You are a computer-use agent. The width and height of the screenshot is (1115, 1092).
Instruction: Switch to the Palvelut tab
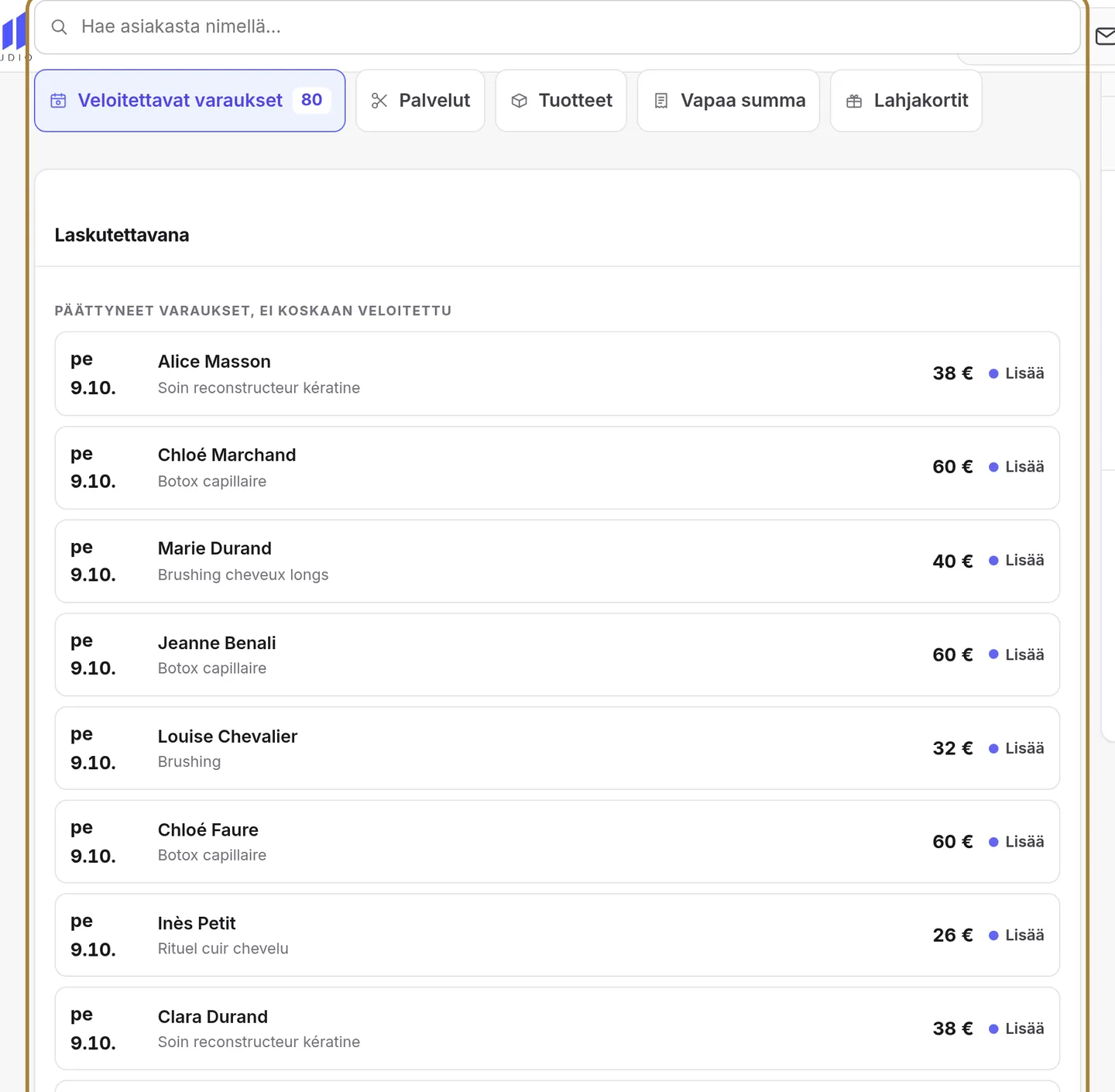click(x=420, y=101)
